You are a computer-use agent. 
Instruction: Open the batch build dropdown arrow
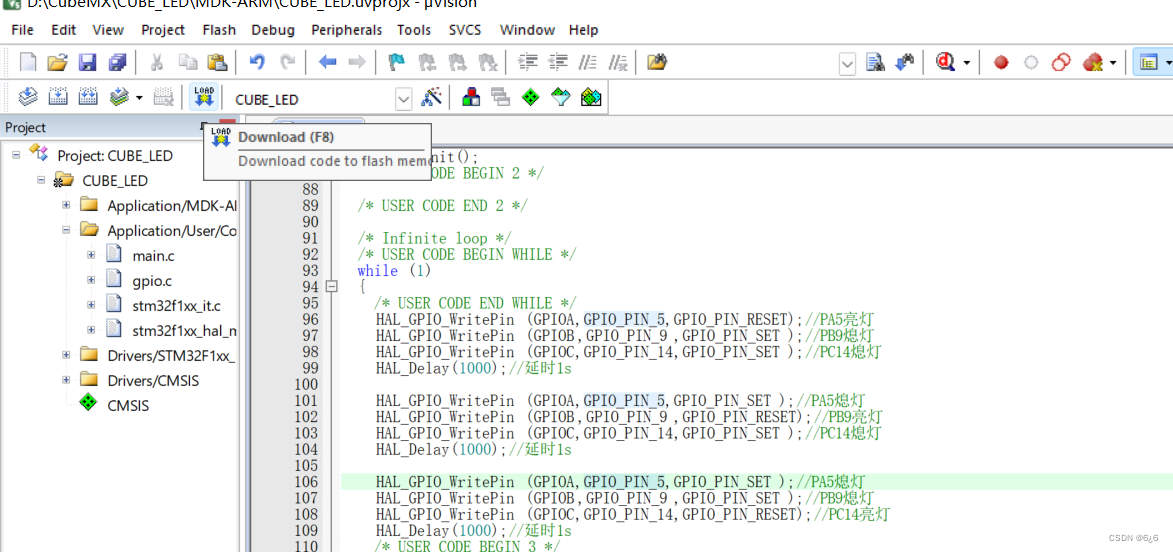pyautogui.click(x=139, y=97)
